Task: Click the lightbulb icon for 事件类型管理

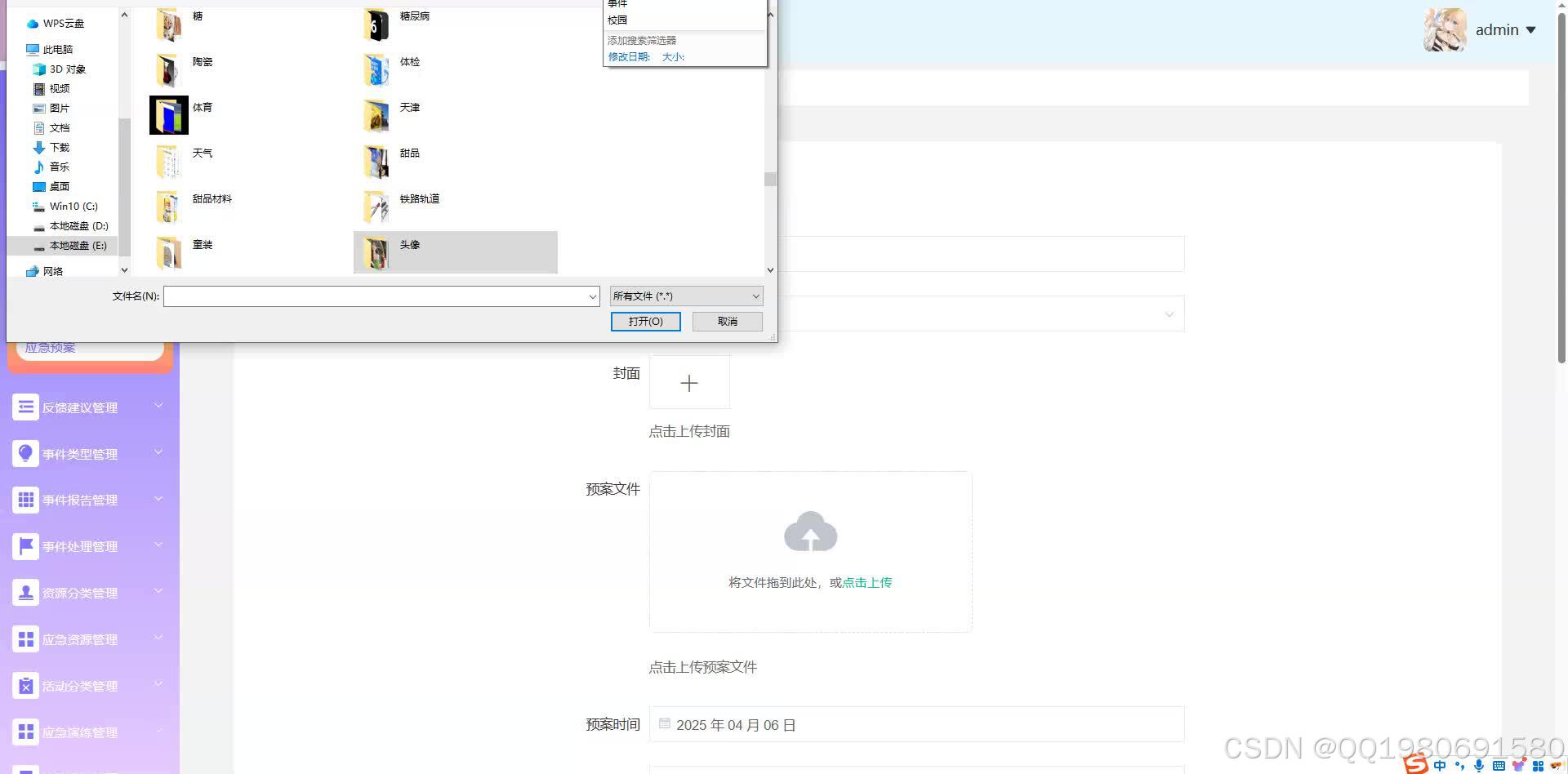Action: pyautogui.click(x=24, y=453)
